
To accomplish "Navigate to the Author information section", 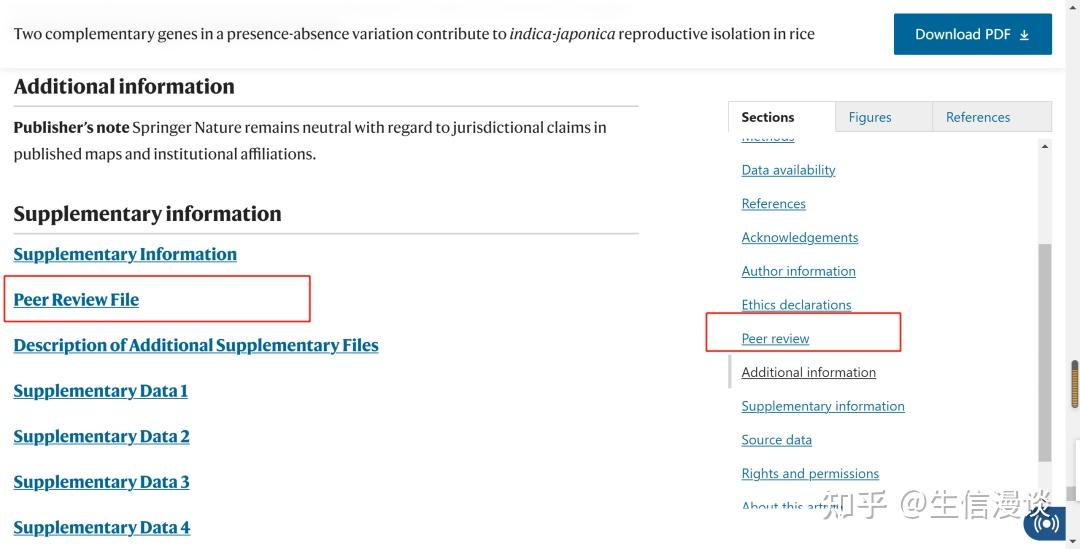I will point(798,271).
